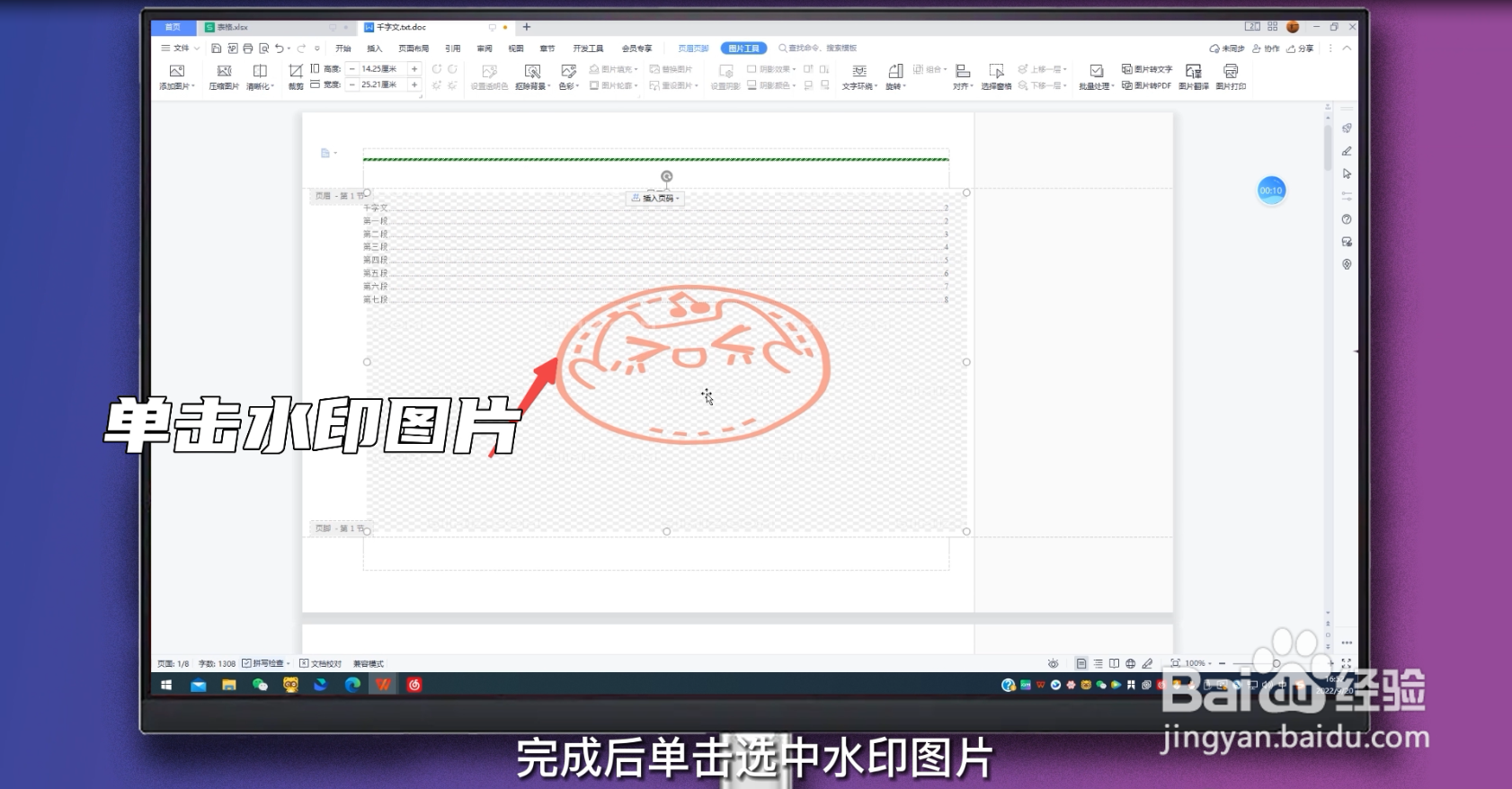Click the 批量处理 batch process icon
Screen dimensions: 1512x789
(x=1096, y=71)
